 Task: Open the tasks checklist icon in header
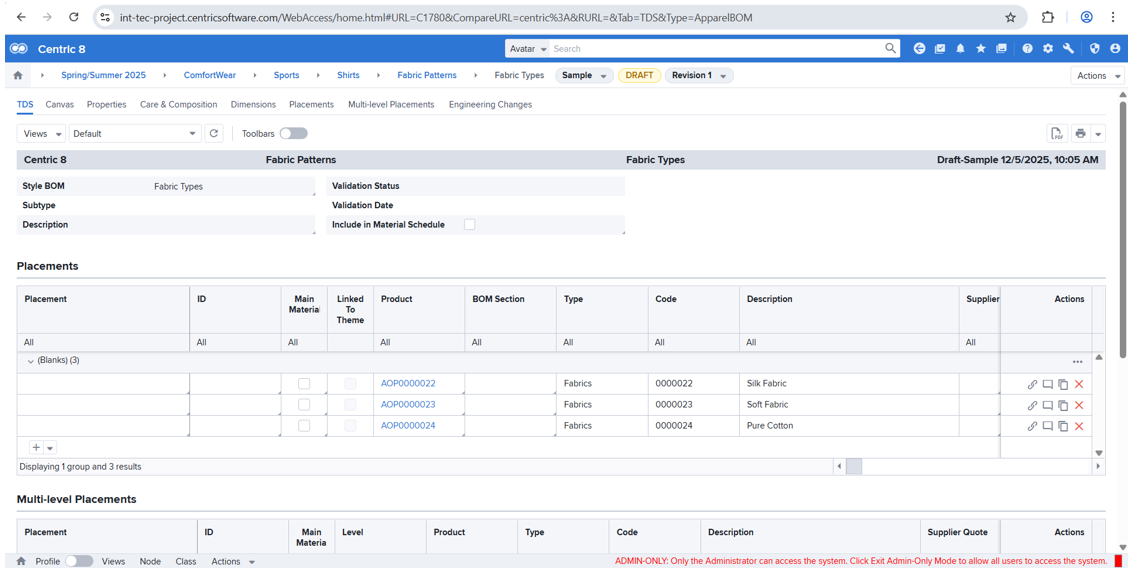tap(940, 49)
